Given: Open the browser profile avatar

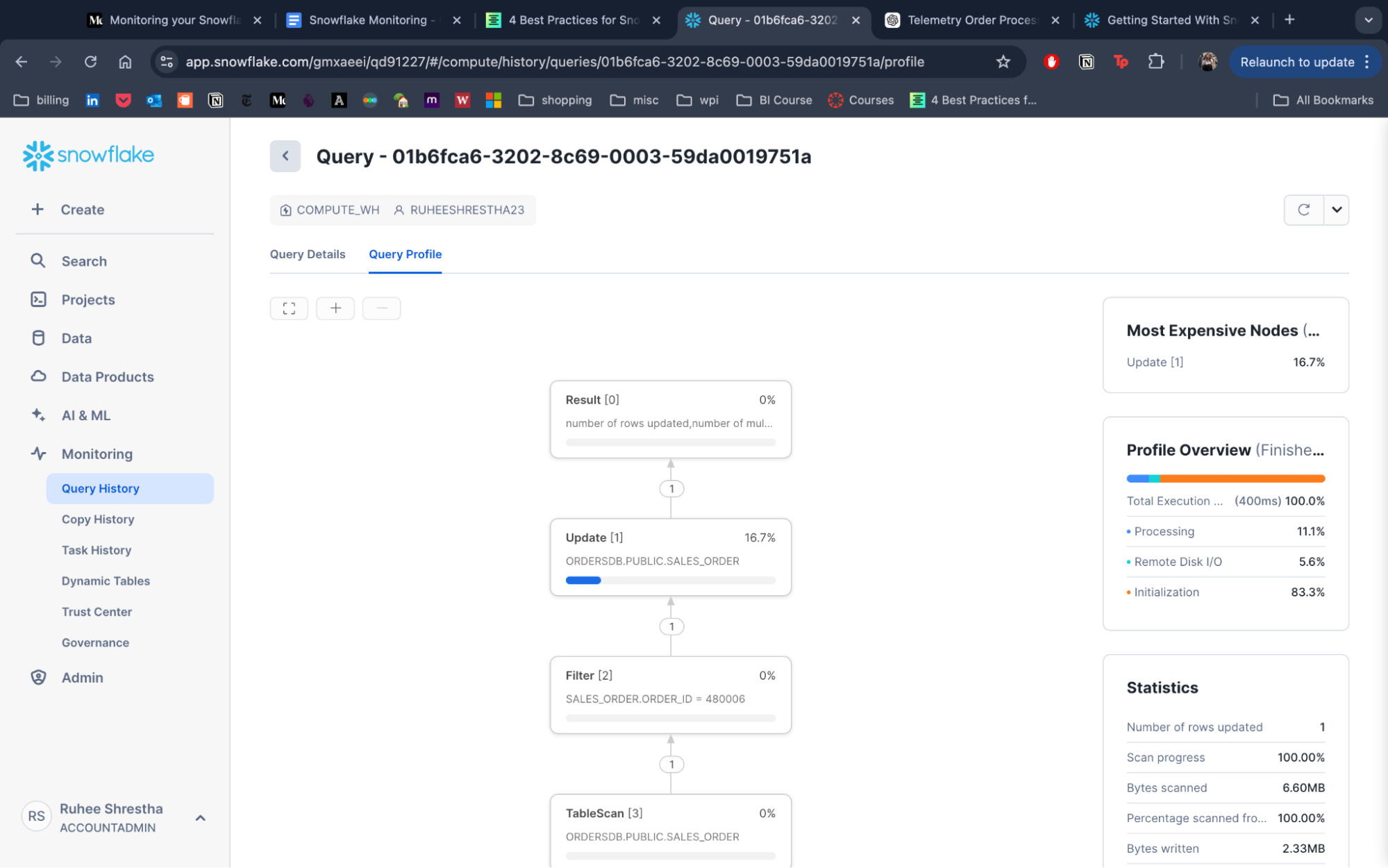Looking at the screenshot, I should [x=1207, y=62].
